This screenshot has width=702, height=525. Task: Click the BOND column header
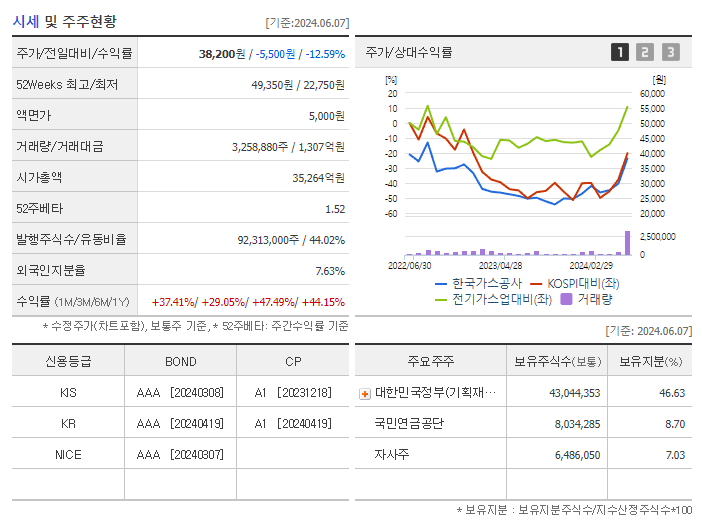[x=180, y=362]
